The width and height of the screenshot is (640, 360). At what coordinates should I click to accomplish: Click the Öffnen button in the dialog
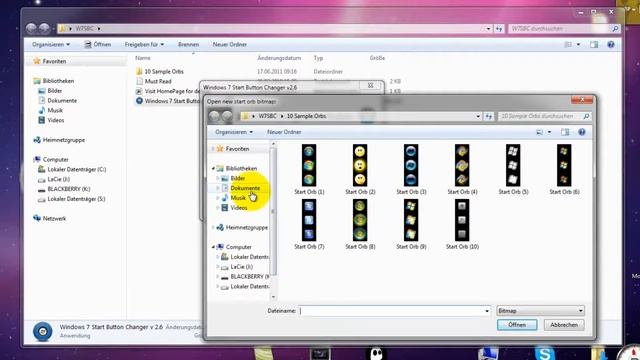[x=517, y=325]
